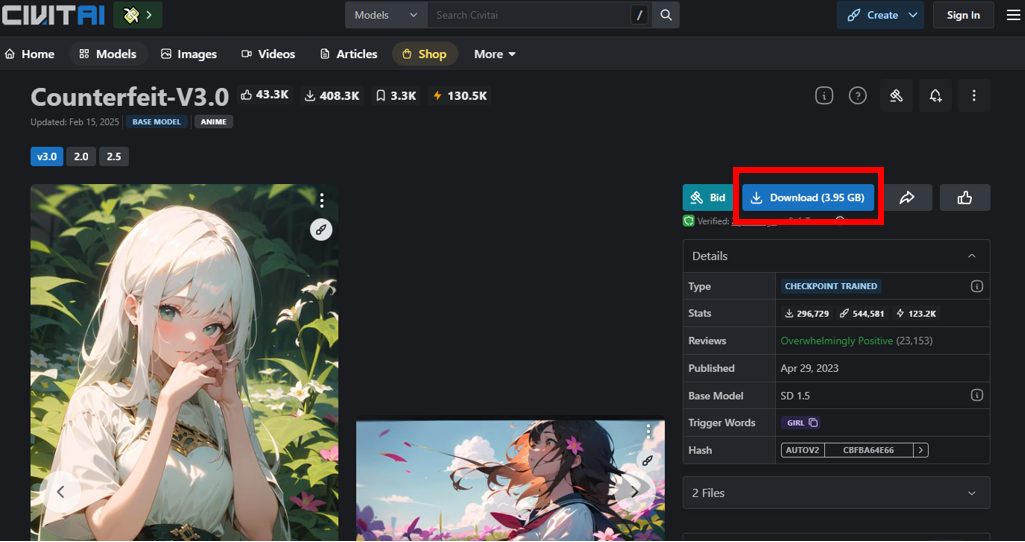
Task: Open the white-haired girl preview image
Action: tap(184, 362)
